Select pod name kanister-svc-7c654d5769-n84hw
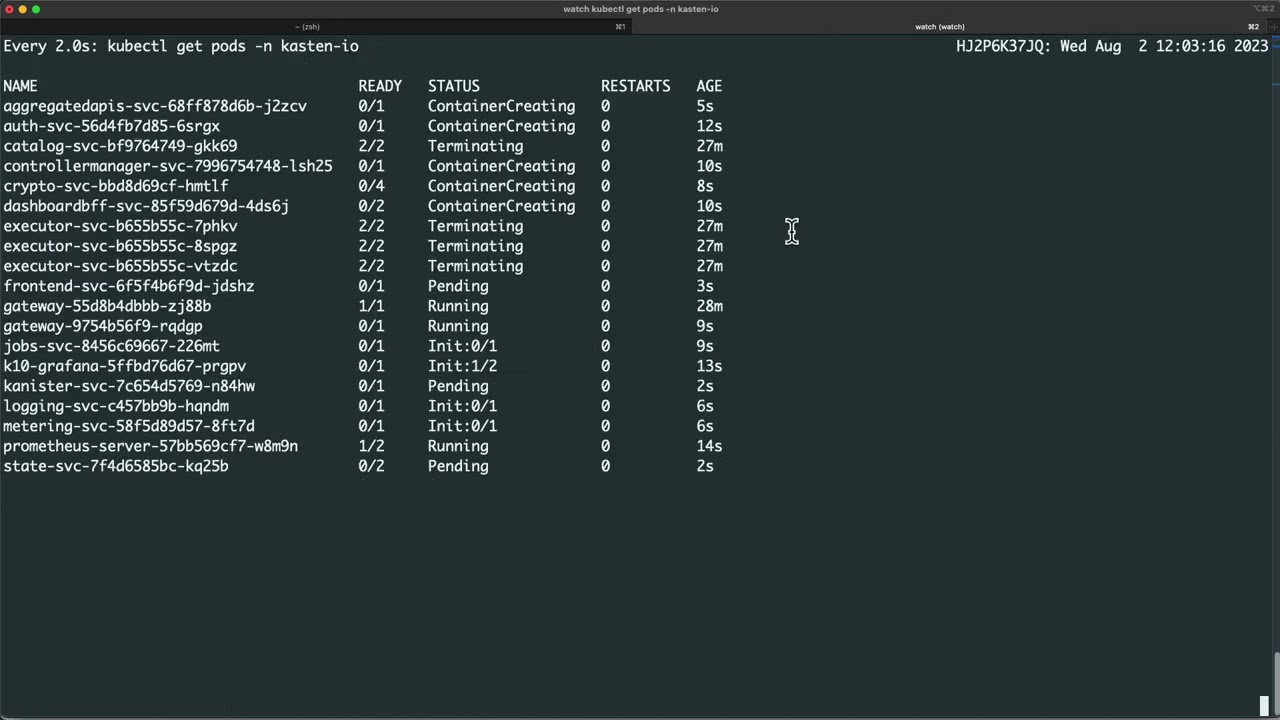The height and width of the screenshot is (720, 1280). 129,386
